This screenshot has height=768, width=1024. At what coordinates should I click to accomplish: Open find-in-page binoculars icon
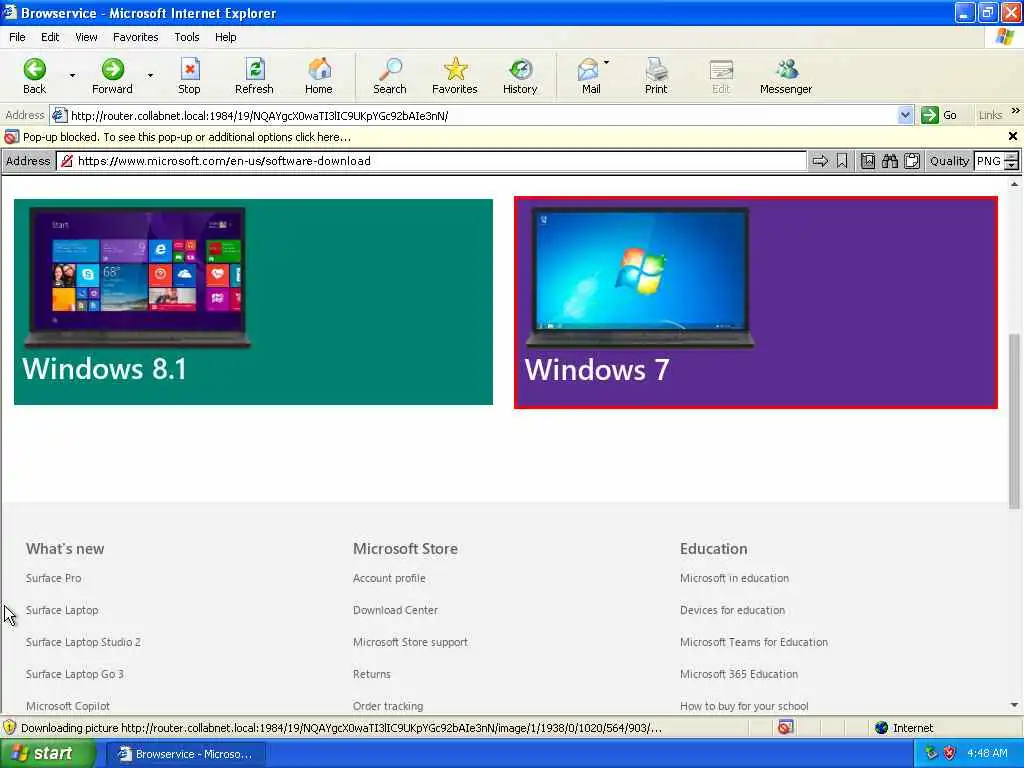click(x=890, y=161)
